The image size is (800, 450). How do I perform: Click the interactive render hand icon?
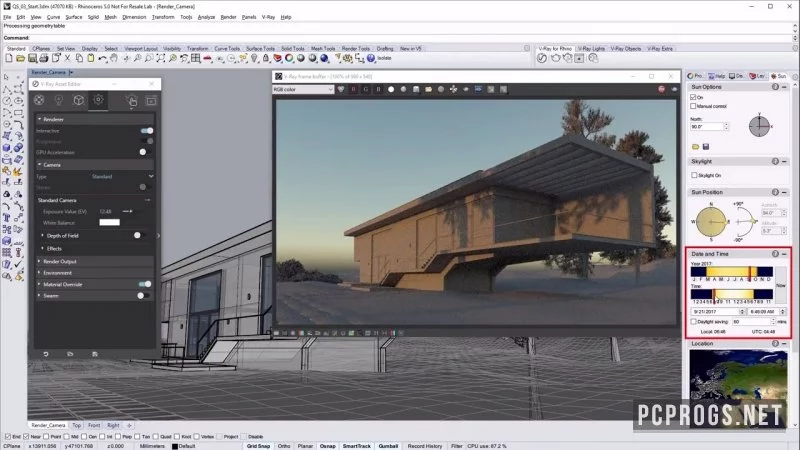pyautogui.click(x=131, y=101)
